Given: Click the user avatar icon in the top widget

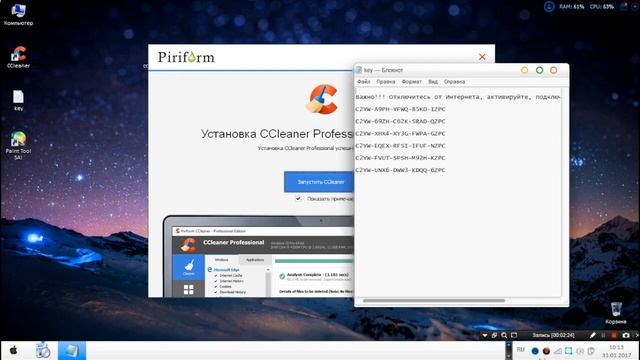Looking at the screenshot, I should click(549, 6).
